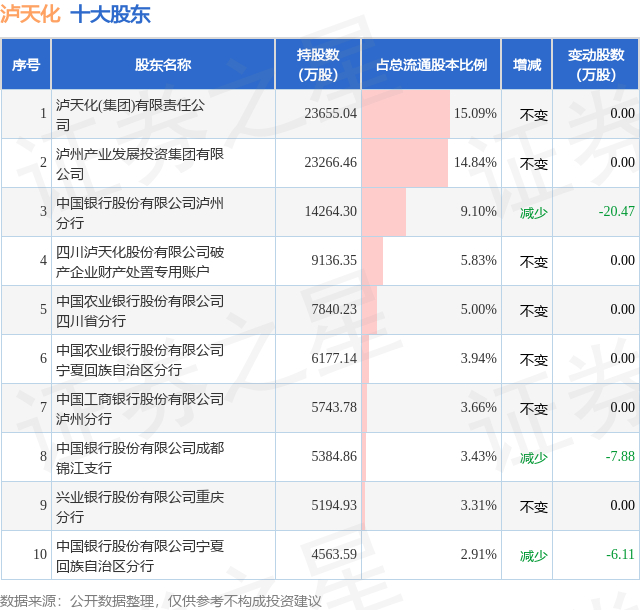Click the -7.88 change value
The height and width of the screenshot is (610, 640).
point(620,456)
